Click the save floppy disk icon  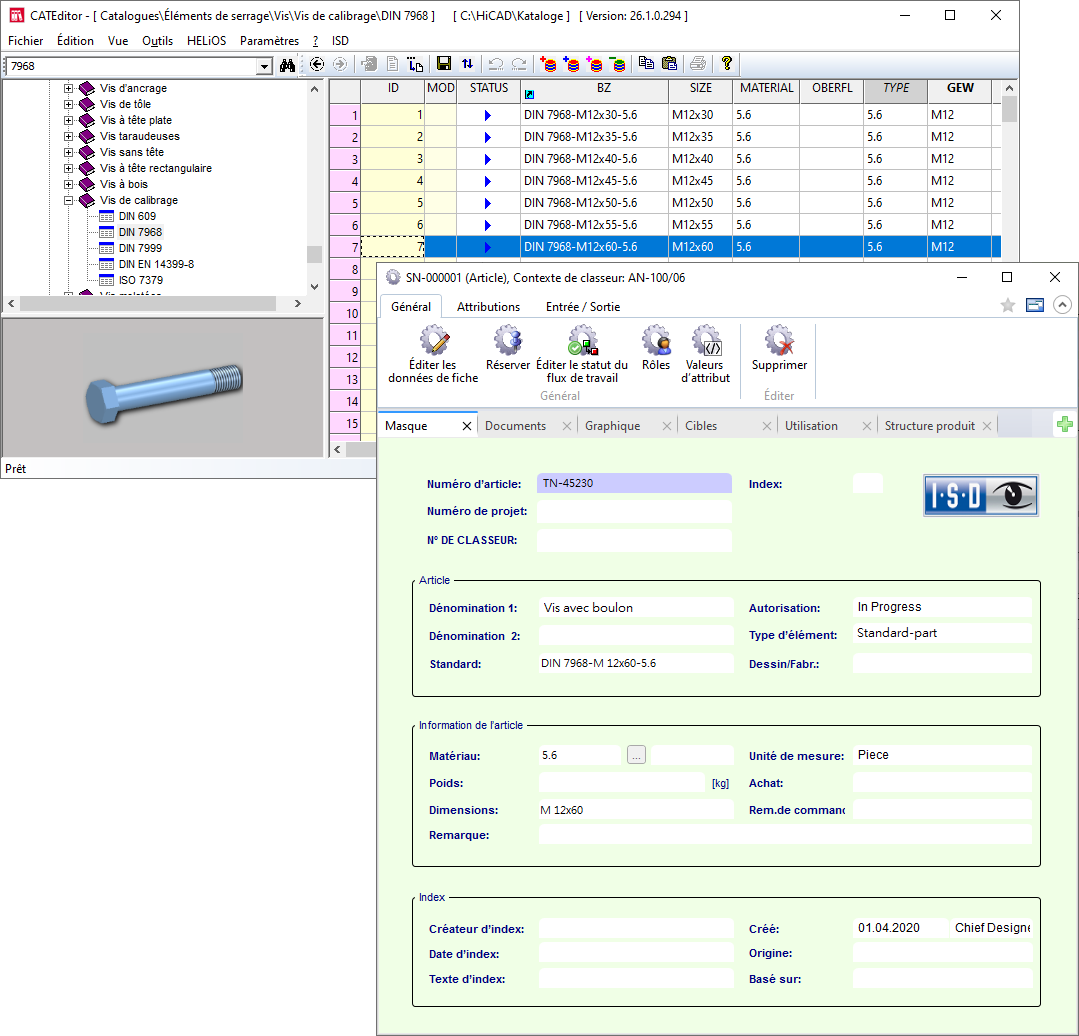[x=444, y=65]
